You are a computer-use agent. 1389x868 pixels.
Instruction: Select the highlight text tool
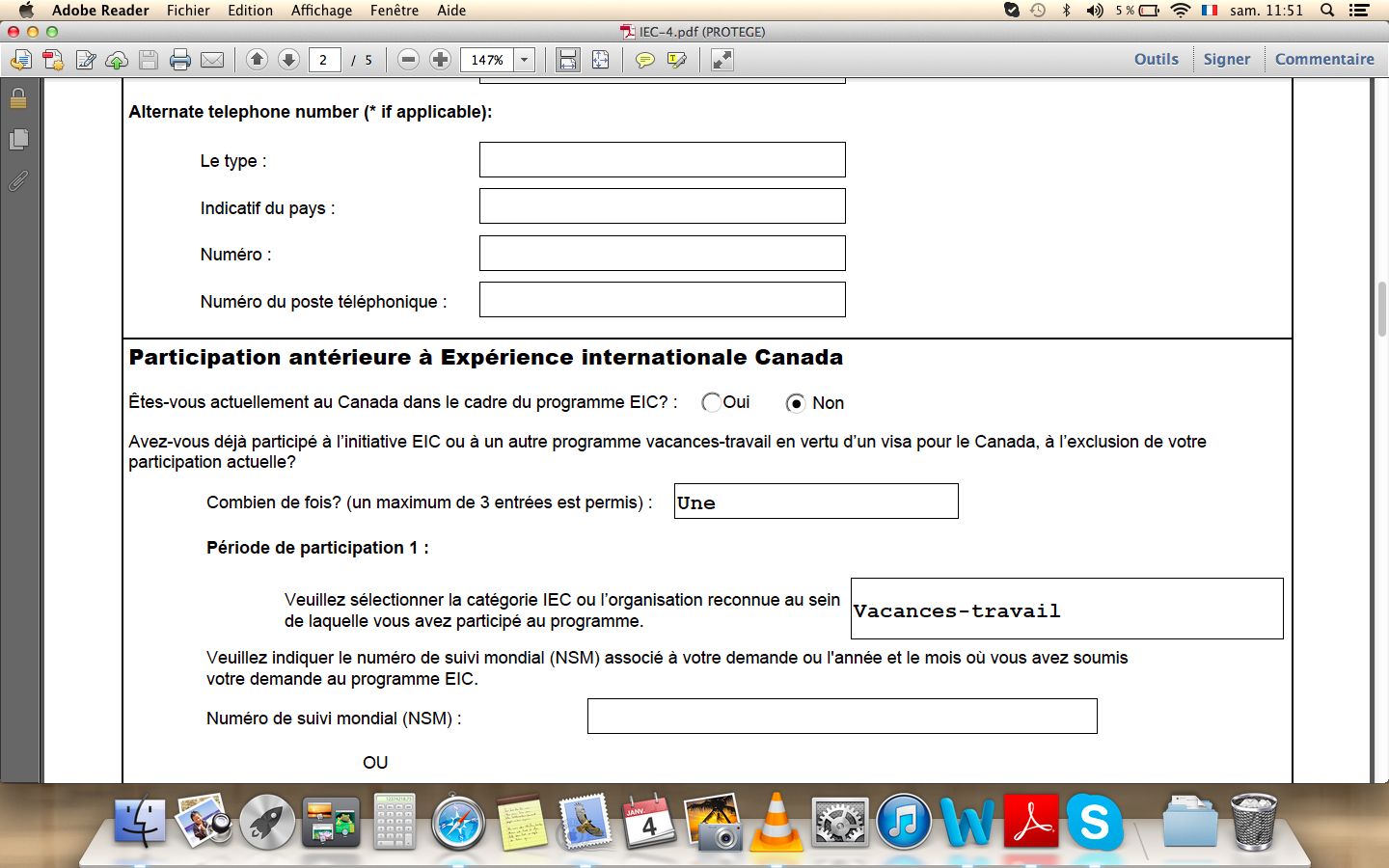(x=676, y=60)
